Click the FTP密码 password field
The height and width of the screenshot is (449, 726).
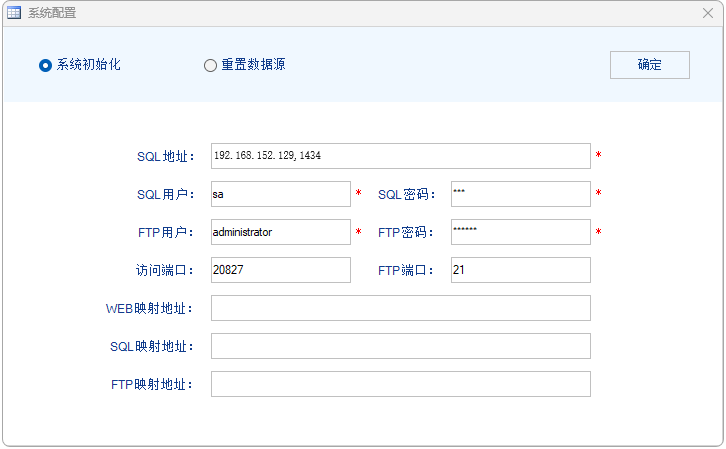[520, 232]
